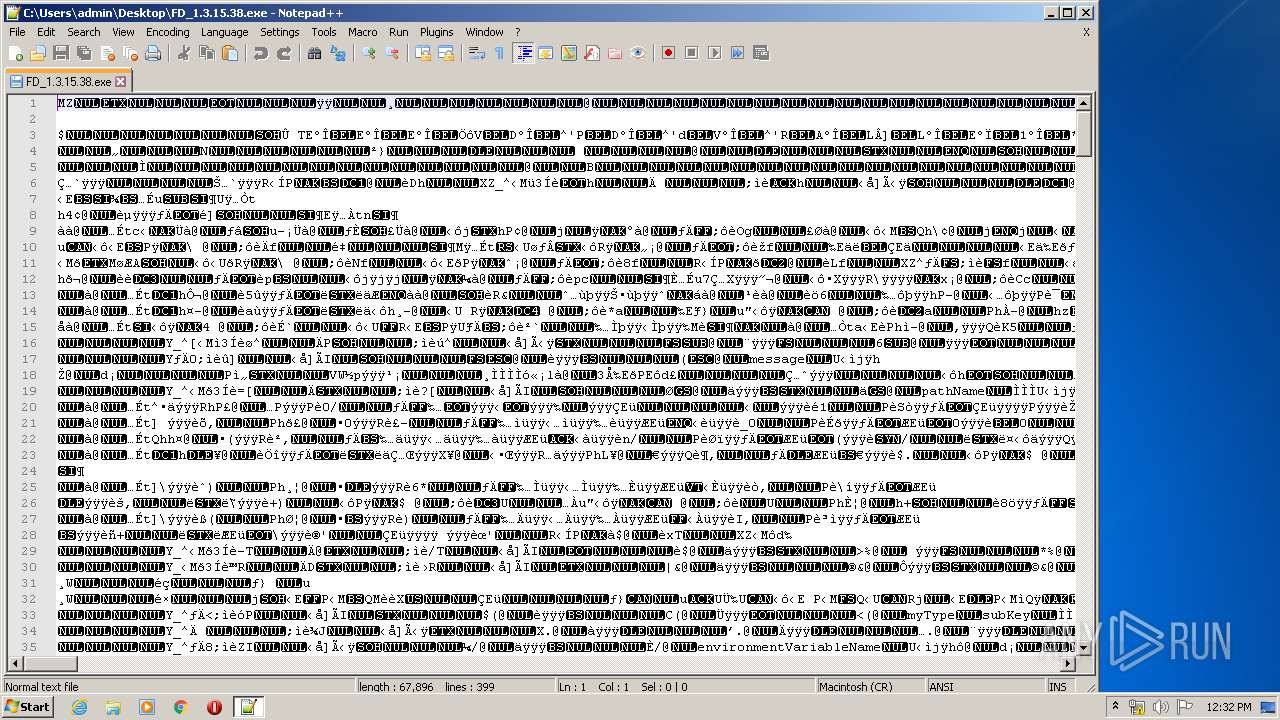Click the Cut scissors icon
This screenshot has height=720, width=1280.
coord(183,53)
